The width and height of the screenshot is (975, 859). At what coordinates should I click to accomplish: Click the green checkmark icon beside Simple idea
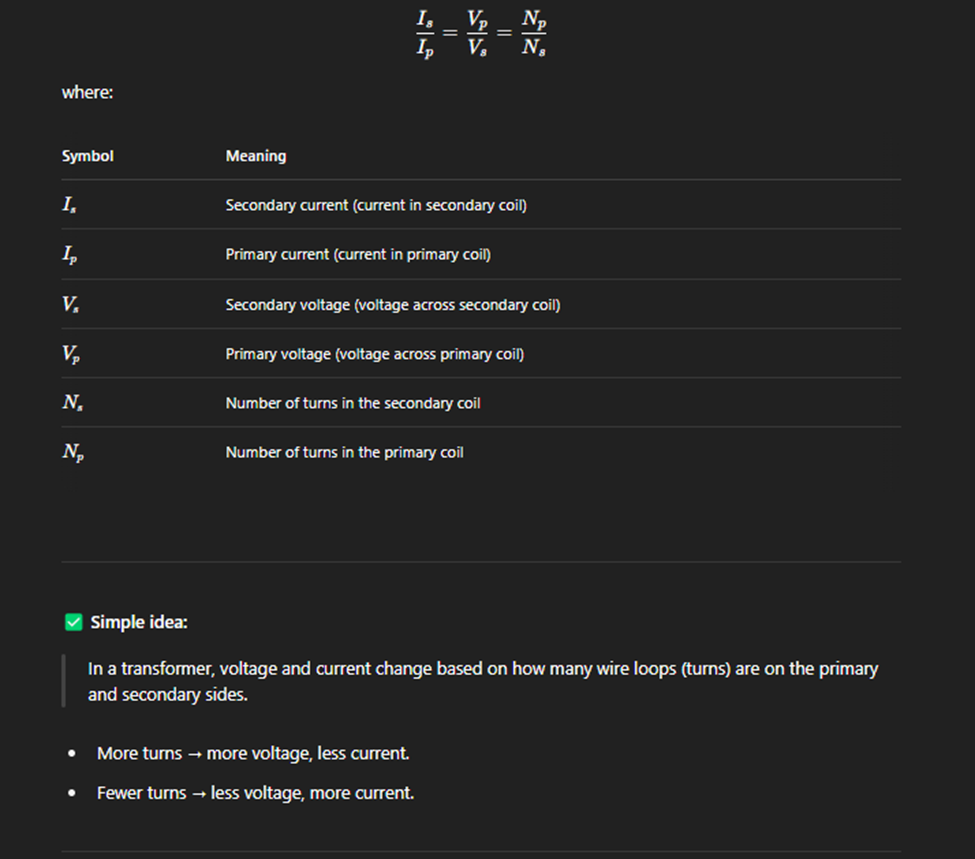[73, 622]
